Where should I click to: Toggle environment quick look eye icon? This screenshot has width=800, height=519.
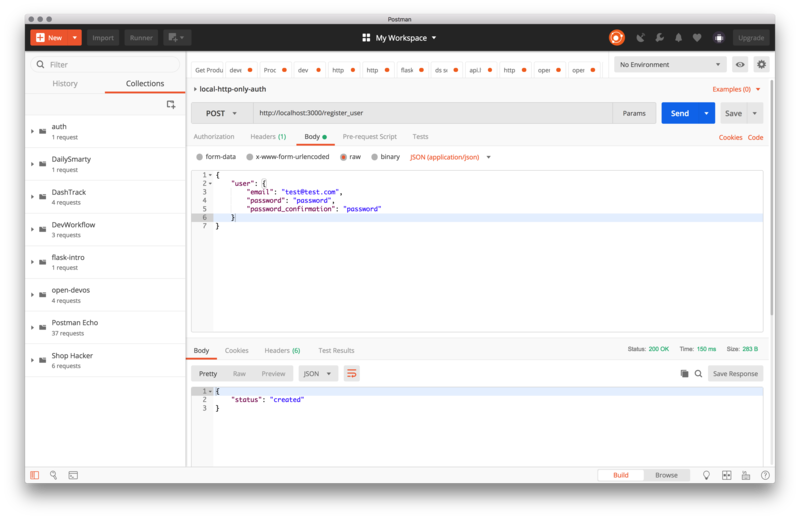pyautogui.click(x=740, y=65)
